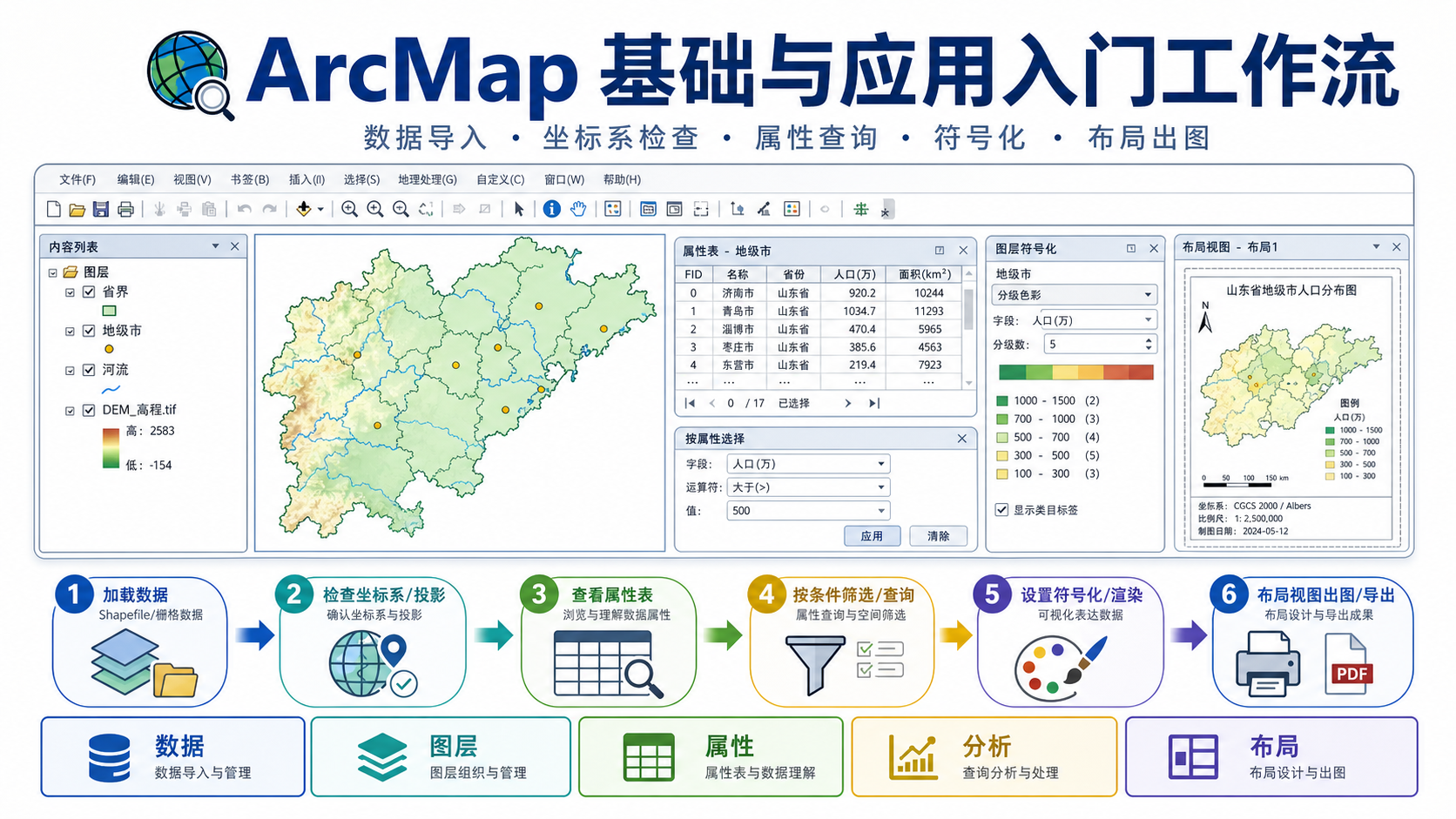Collapse the DEM_高程.tif tree node
Image resolution: width=1456 pixels, height=819 pixels.
coord(70,411)
